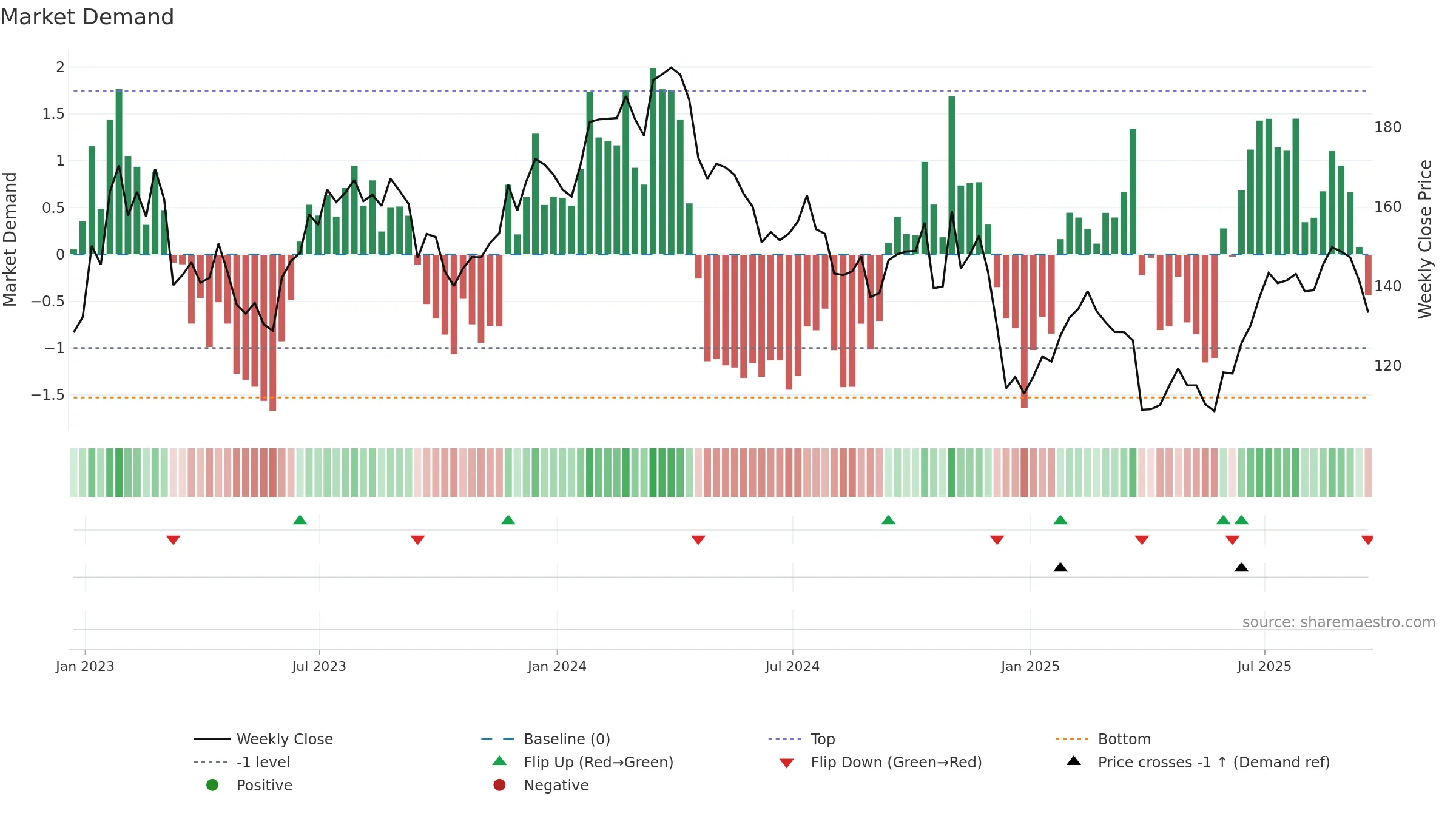This screenshot has width=1456, height=819.
Task: Click the source: sharemaestro.com text
Action: (1339, 622)
